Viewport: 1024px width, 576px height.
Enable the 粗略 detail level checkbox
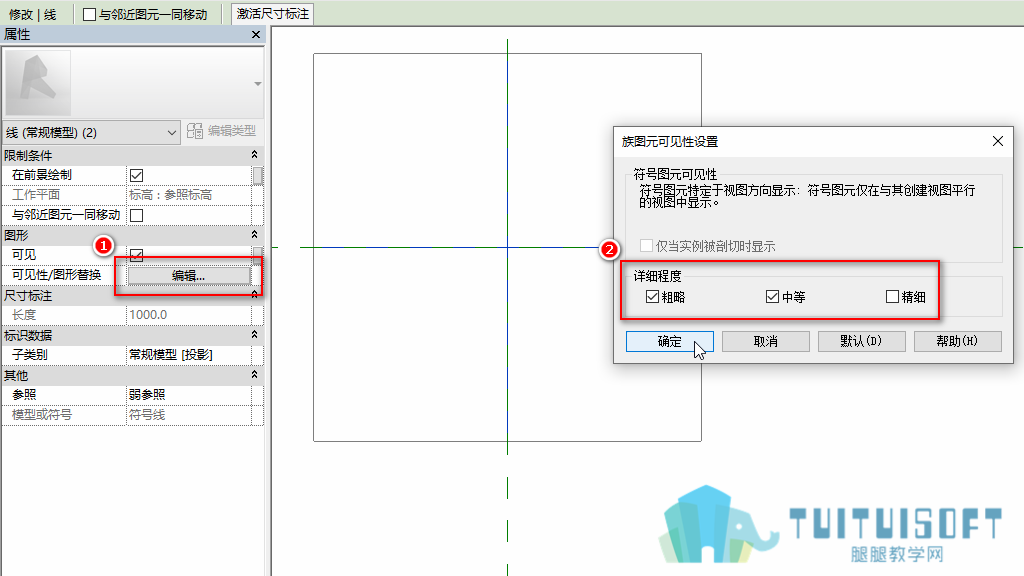(652, 296)
